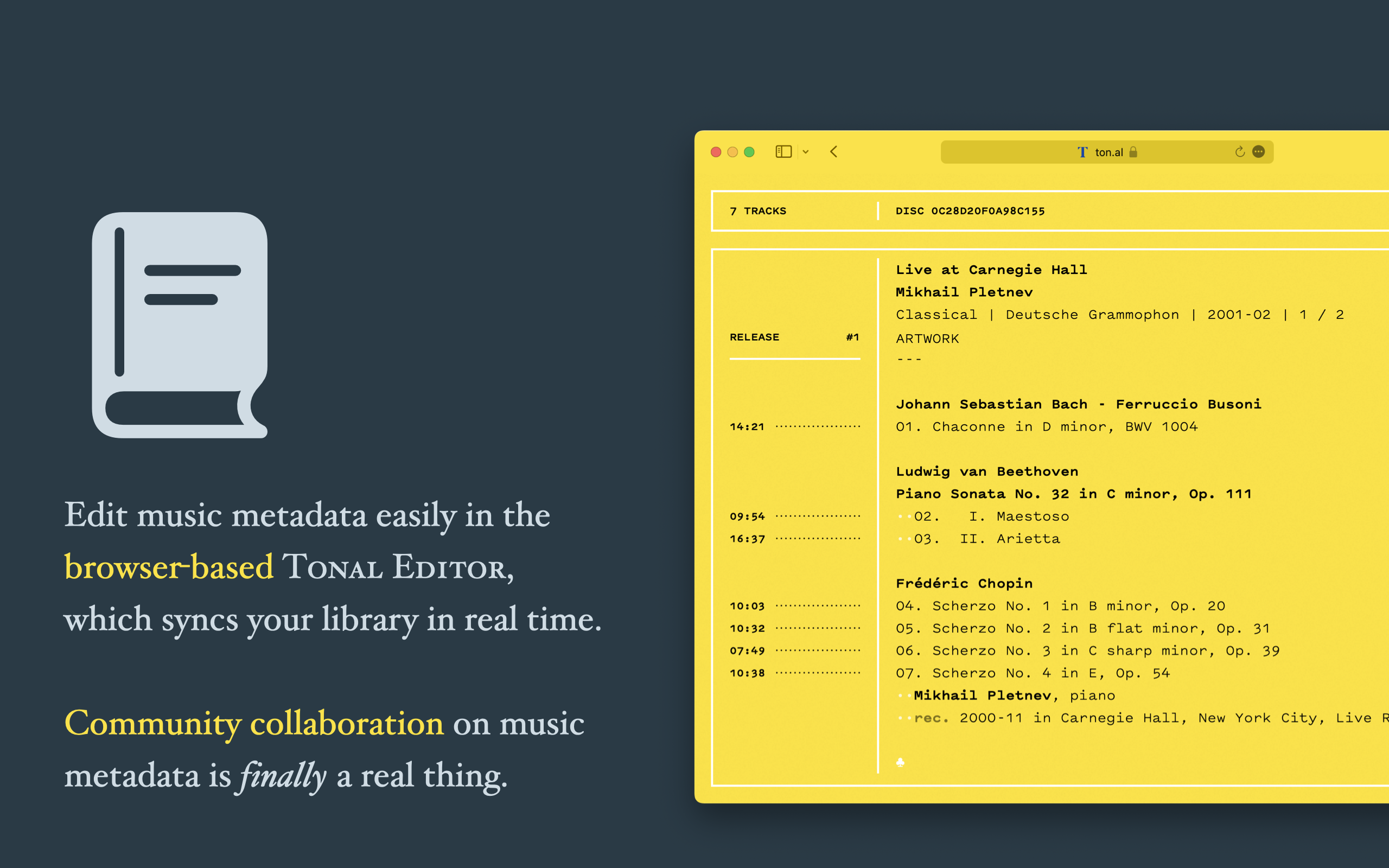Select album title 'Live at Carnegie Hall'
The height and width of the screenshot is (868, 1389).
pyautogui.click(x=991, y=270)
